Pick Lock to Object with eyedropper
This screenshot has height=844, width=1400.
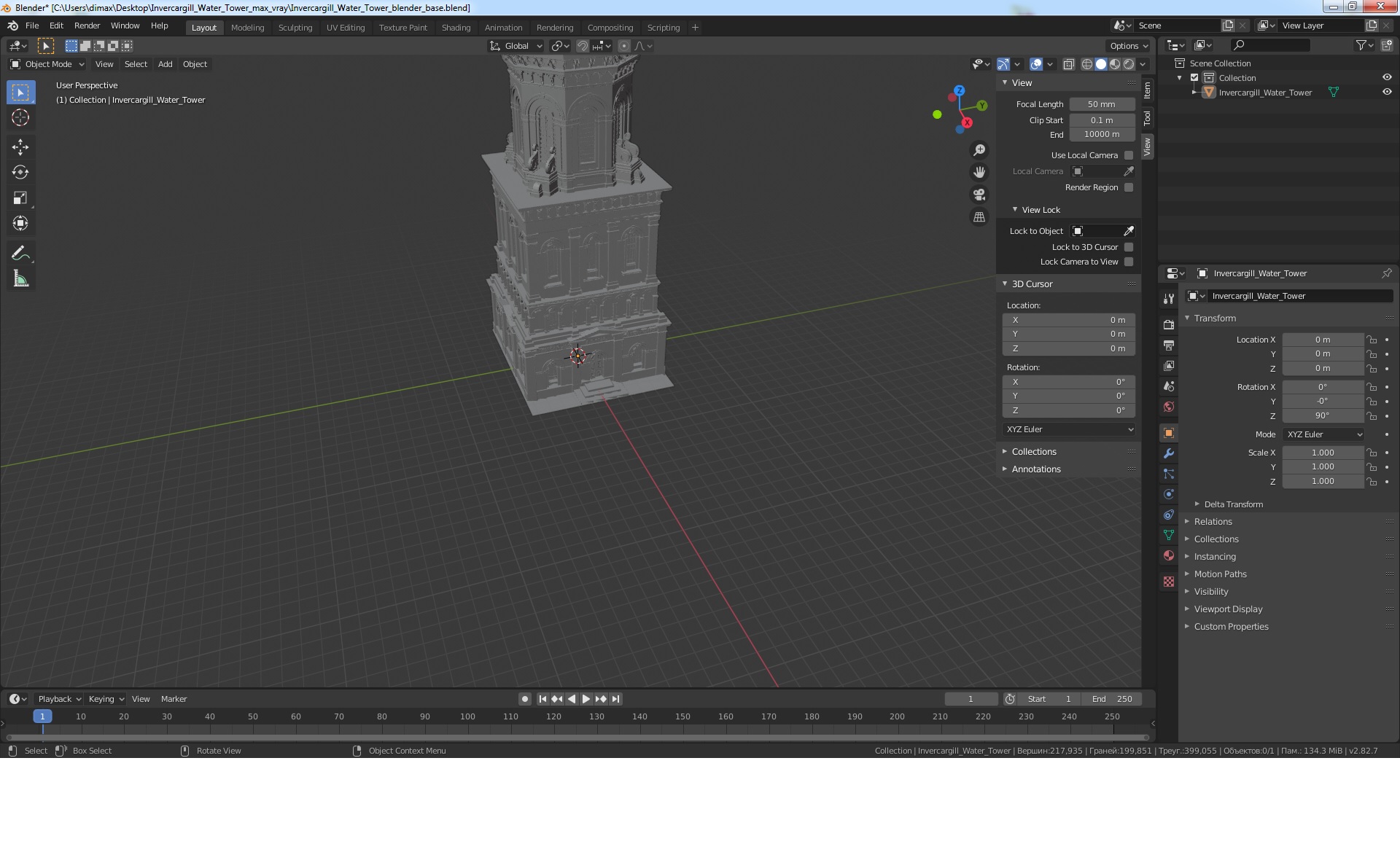[x=1129, y=231]
